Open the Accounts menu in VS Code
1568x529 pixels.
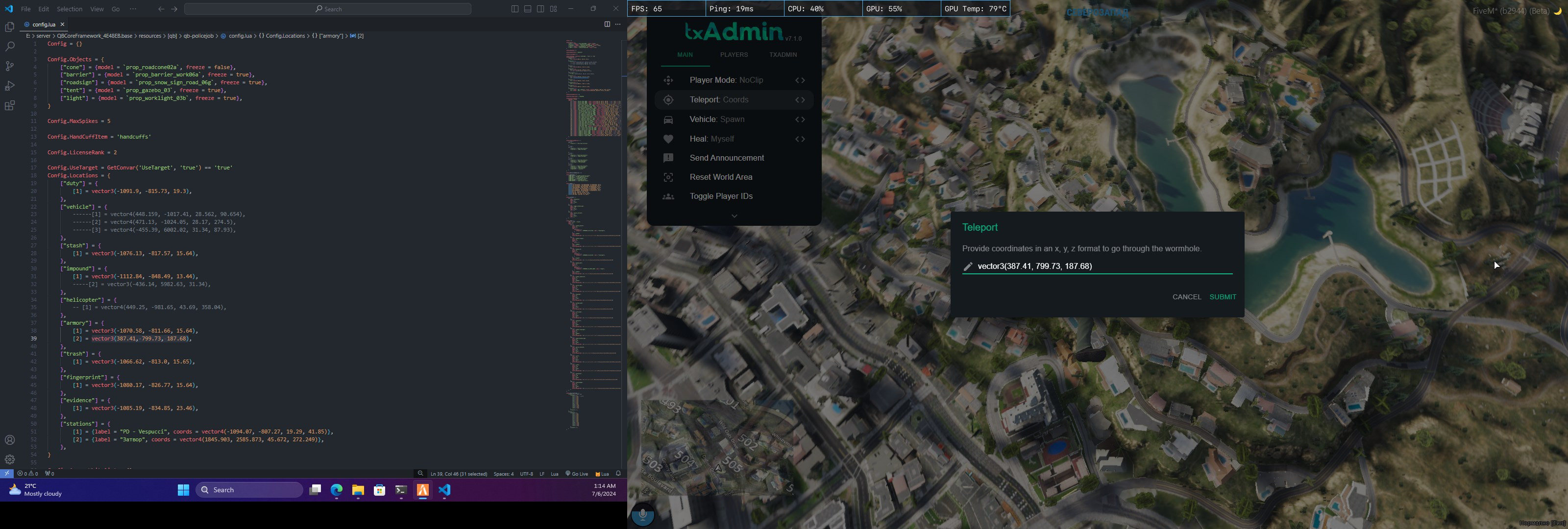point(10,440)
